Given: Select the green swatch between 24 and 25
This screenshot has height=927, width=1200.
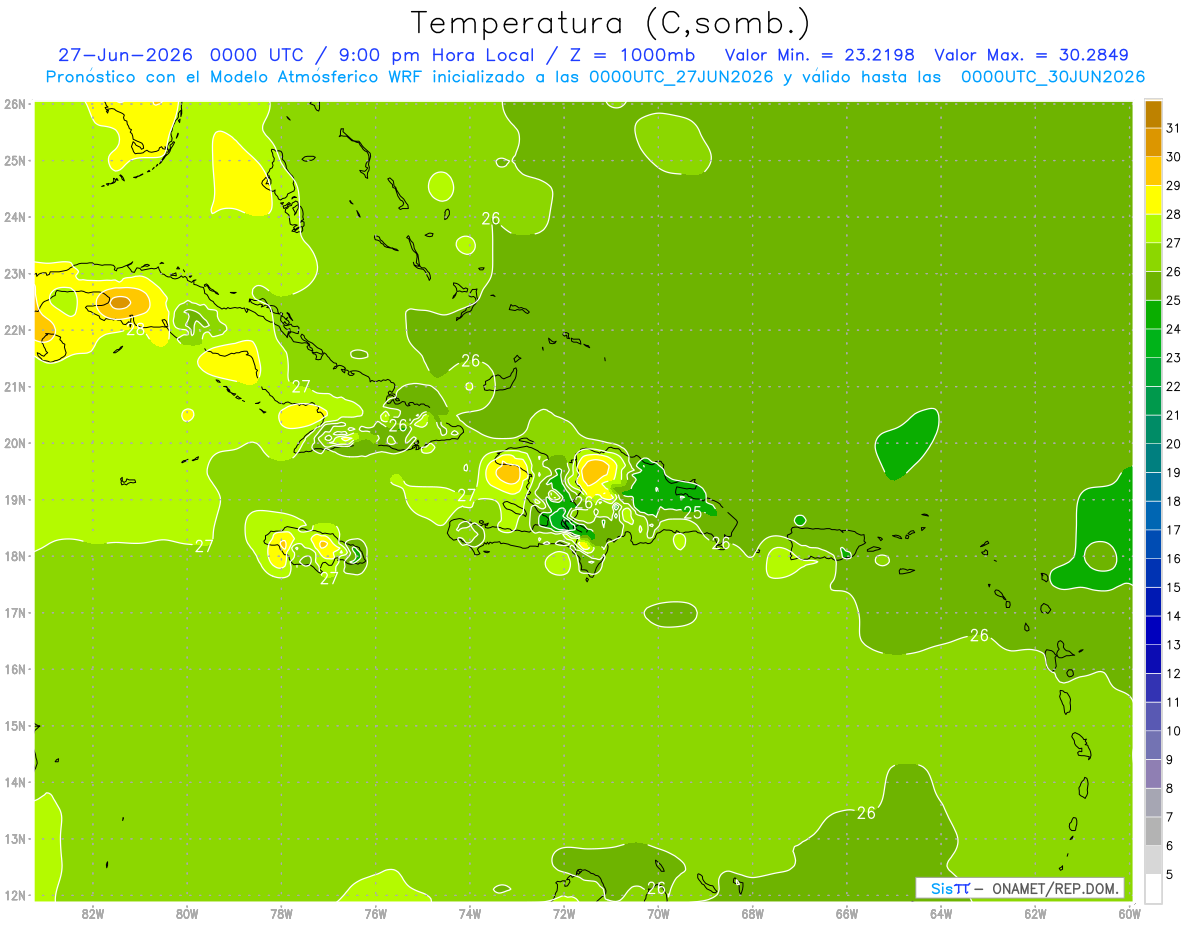Looking at the screenshot, I should (x=1153, y=315).
